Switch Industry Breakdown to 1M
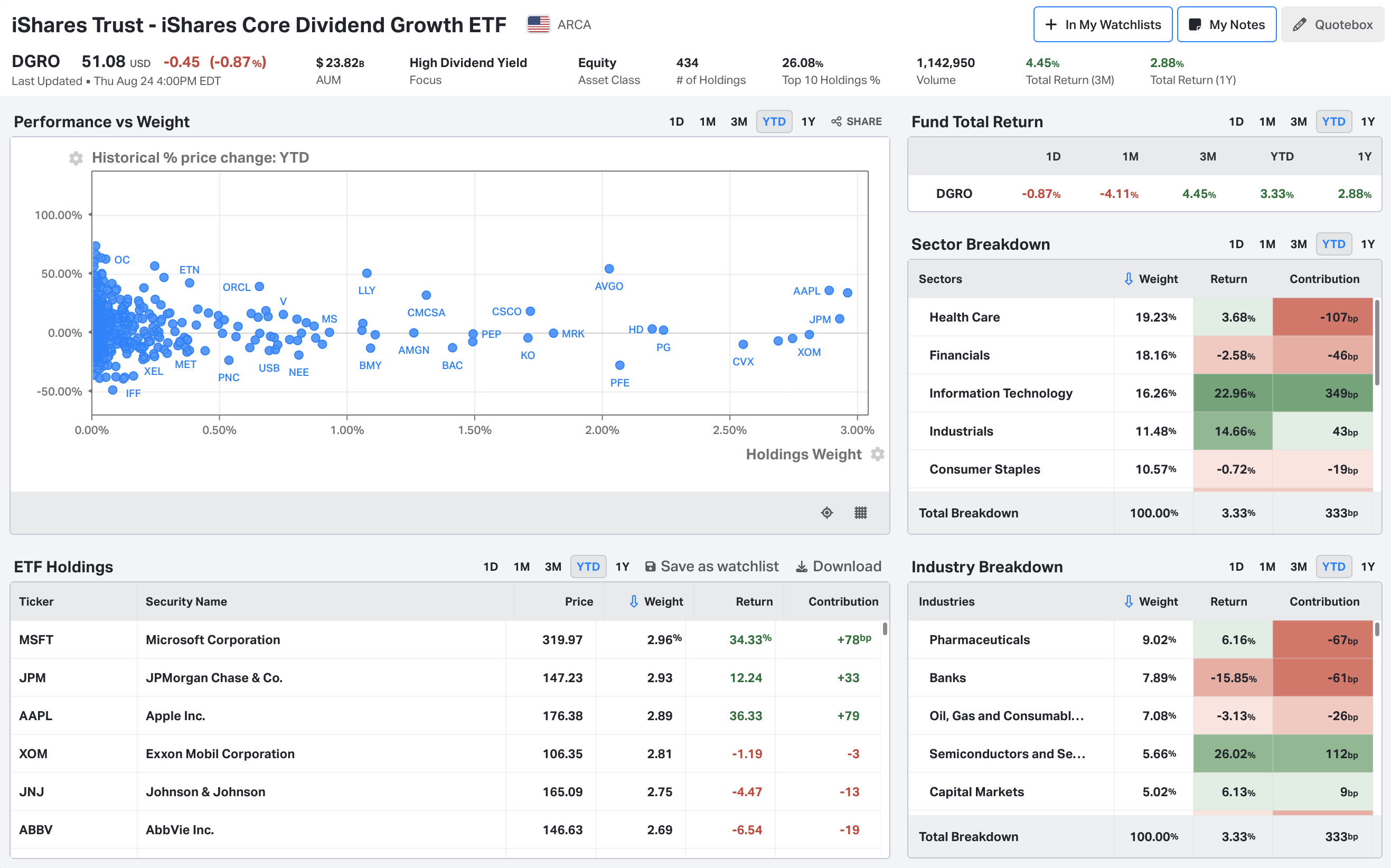Image resolution: width=1391 pixels, height=868 pixels. (1267, 567)
